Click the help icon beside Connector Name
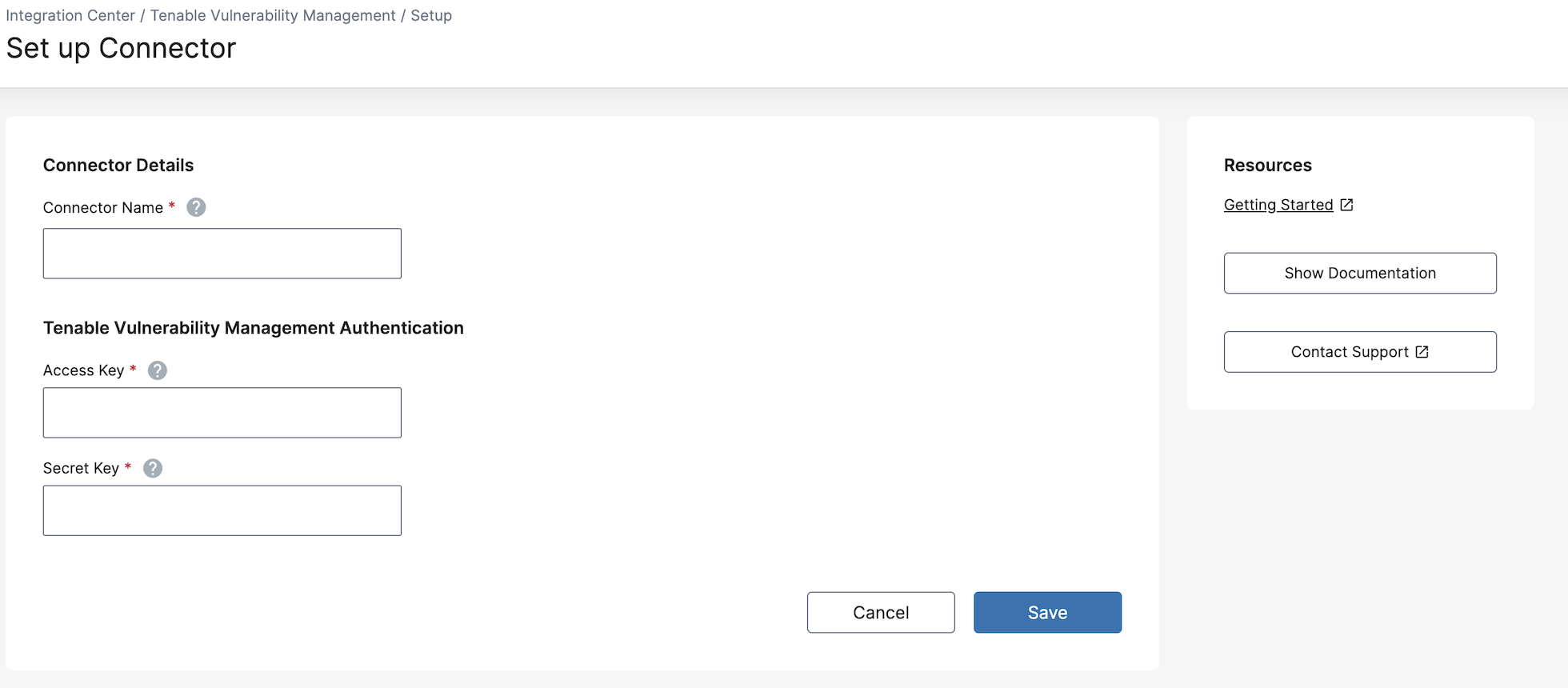Screen dimensions: 1568x688 pos(196,208)
